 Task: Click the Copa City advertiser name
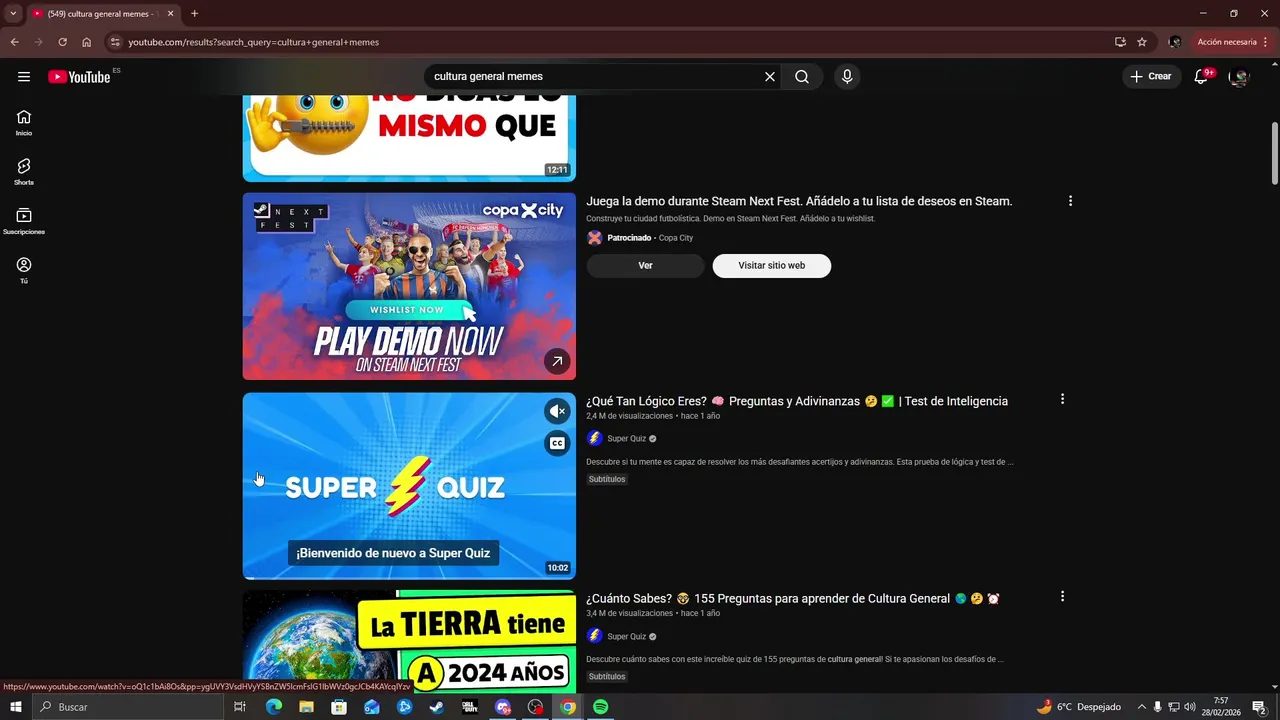[676, 238]
